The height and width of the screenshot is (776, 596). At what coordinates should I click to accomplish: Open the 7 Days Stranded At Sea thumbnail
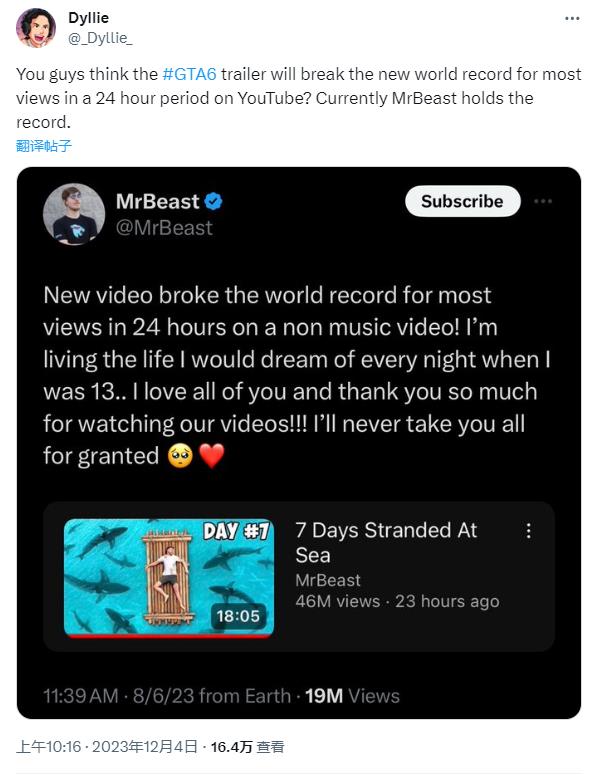169,577
